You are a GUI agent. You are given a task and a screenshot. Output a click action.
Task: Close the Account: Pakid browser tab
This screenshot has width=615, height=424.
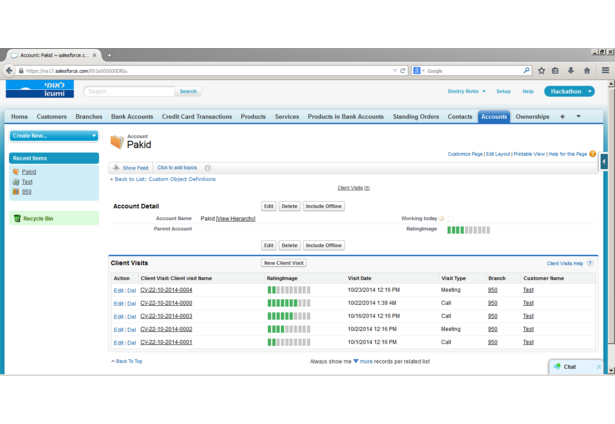pyautogui.click(x=95, y=55)
